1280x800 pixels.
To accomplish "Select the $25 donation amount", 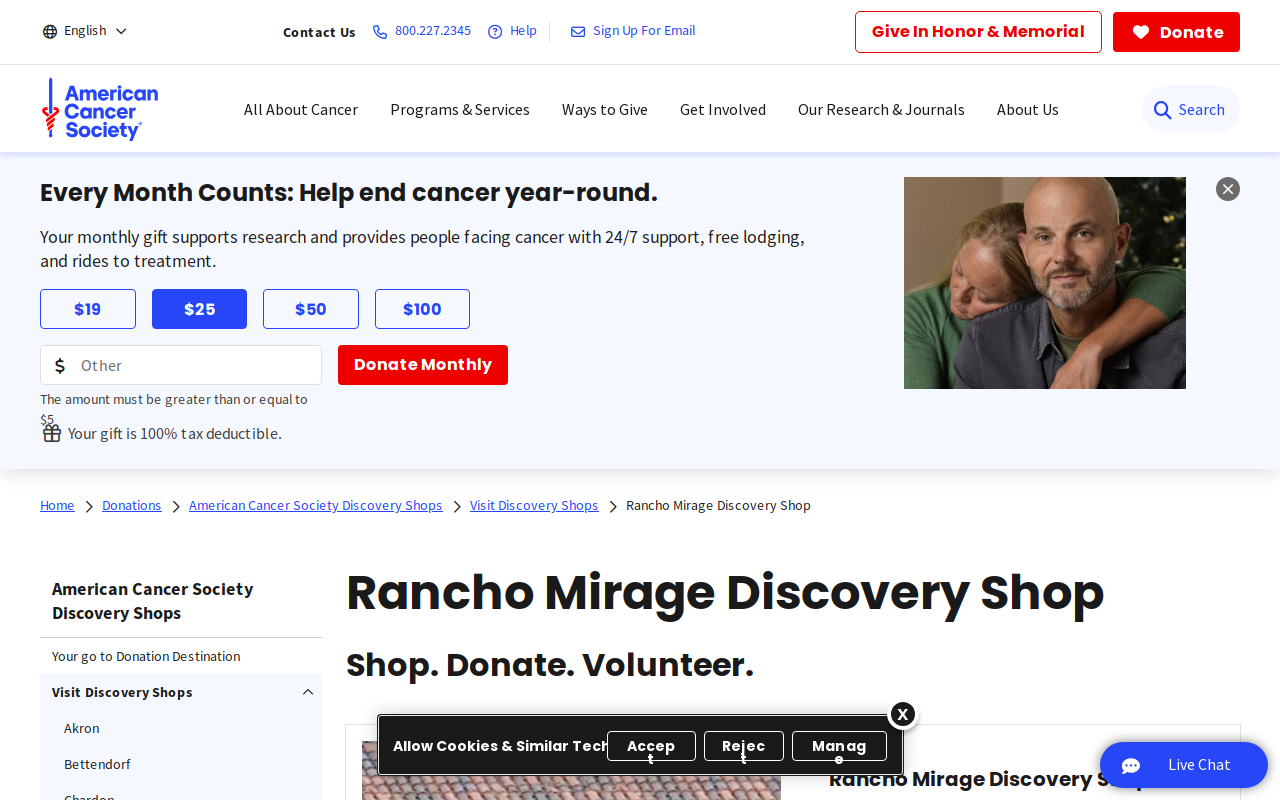I will [199, 309].
